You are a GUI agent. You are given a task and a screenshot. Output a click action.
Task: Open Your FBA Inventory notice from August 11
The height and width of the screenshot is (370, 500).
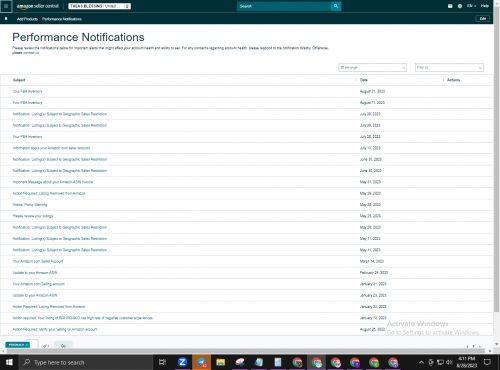pos(27,103)
